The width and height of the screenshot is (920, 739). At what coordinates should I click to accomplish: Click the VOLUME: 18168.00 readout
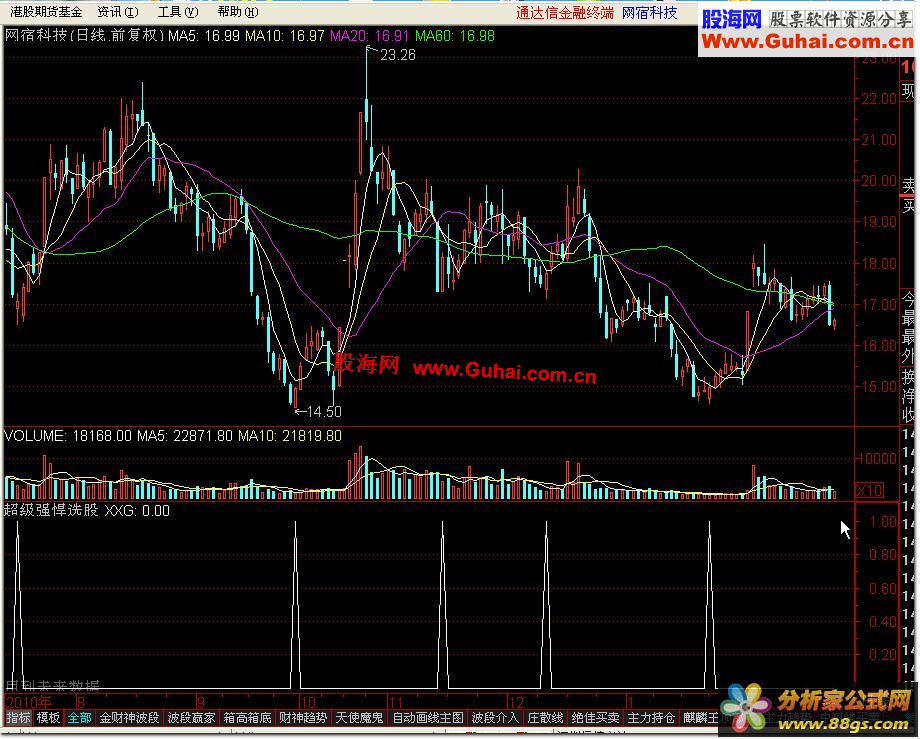click(68, 436)
